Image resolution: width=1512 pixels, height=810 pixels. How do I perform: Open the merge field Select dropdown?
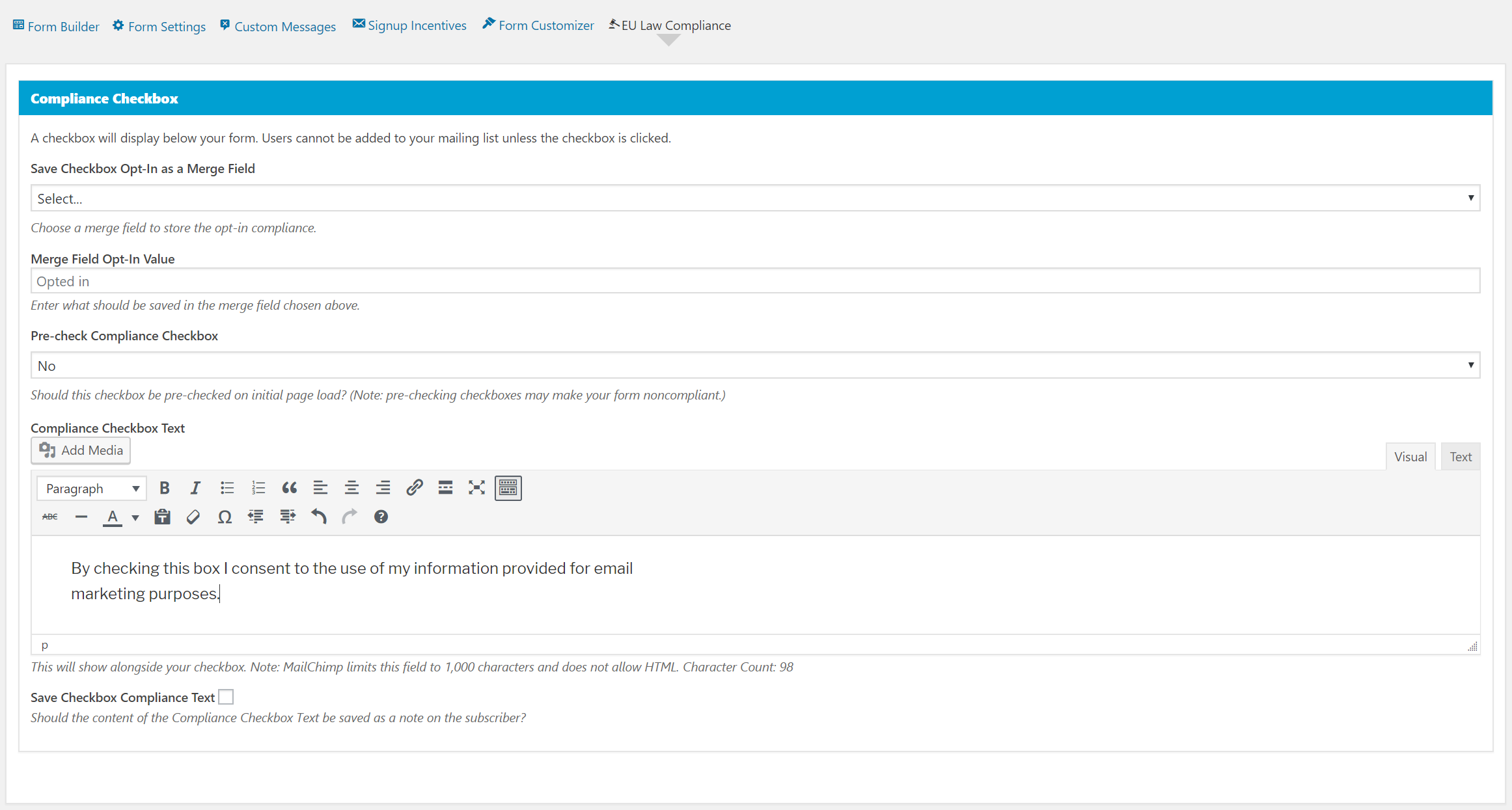pyautogui.click(x=755, y=198)
